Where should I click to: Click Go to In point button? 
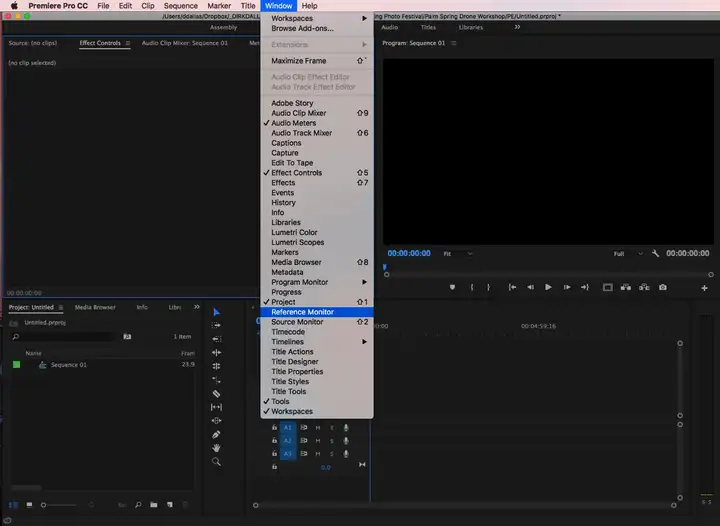pos(512,287)
